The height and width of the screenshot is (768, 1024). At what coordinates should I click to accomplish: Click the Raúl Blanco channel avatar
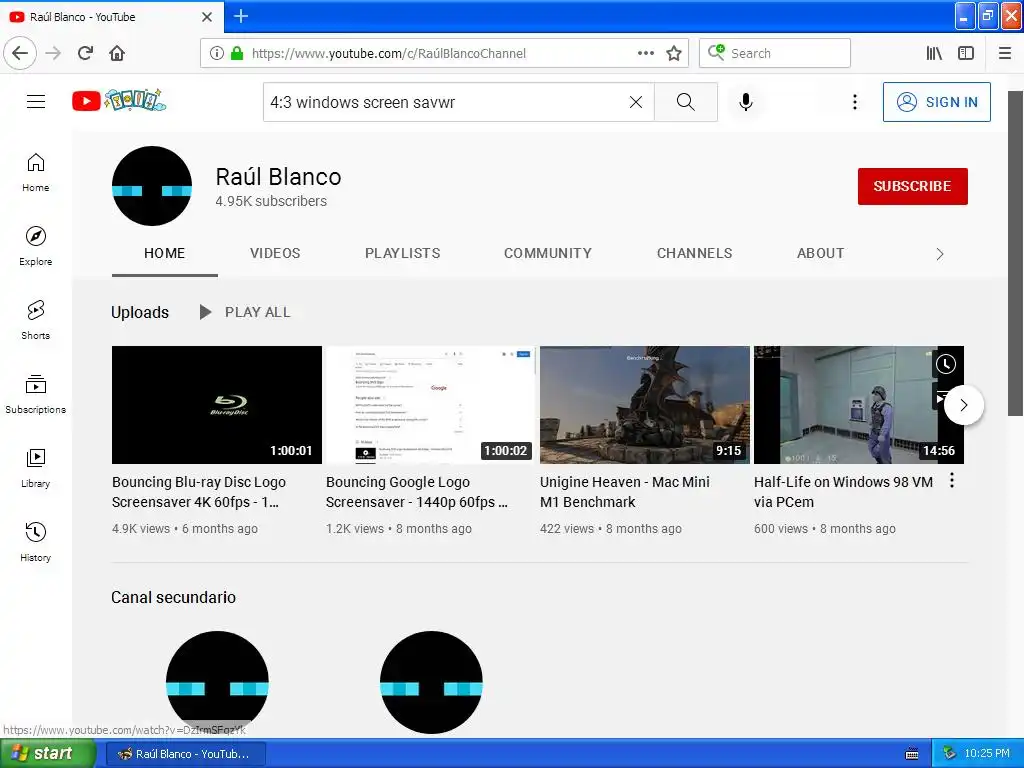152,186
